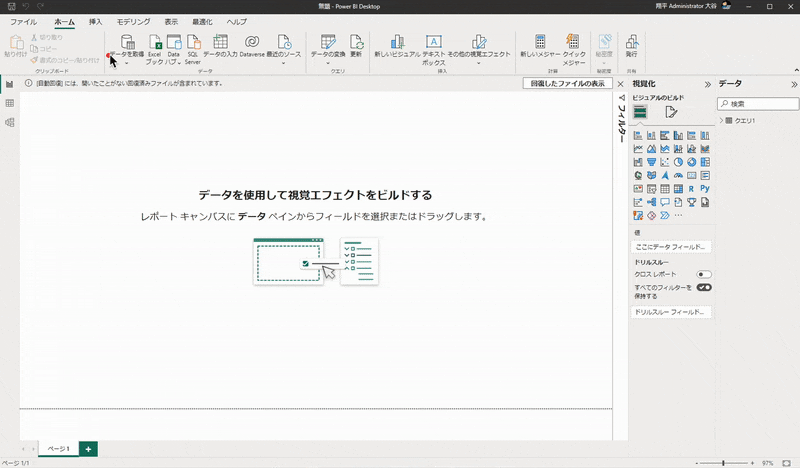The width and height of the screenshot is (800, 468).
Task: Toggle すべてのフィルターを保持する switch
Action: 704,287
